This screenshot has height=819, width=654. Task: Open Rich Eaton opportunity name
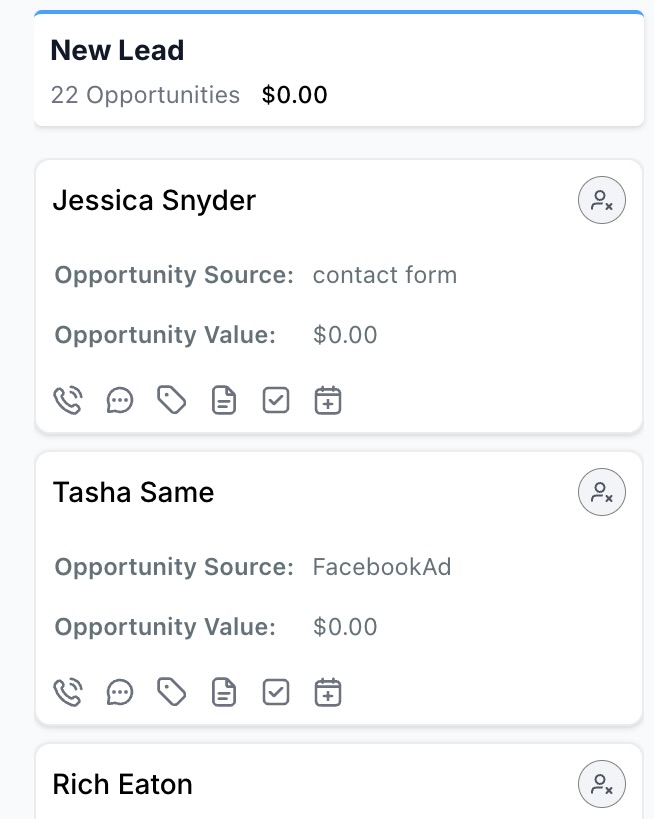tap(122, 784)
